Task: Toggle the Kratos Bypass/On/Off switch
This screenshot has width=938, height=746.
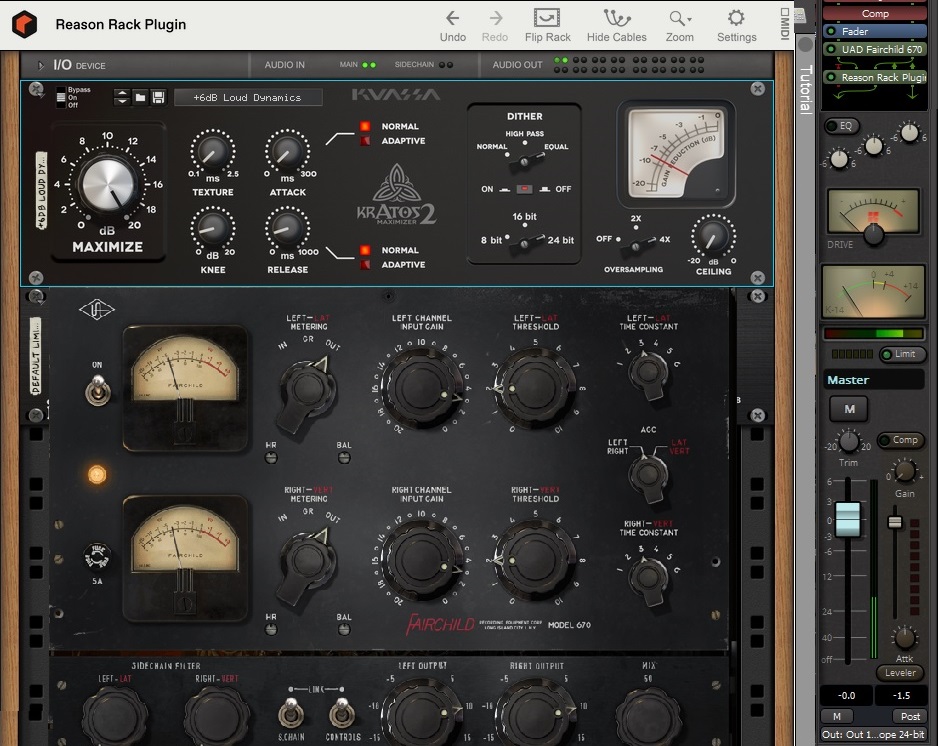Action: click(x=60, y=97)
